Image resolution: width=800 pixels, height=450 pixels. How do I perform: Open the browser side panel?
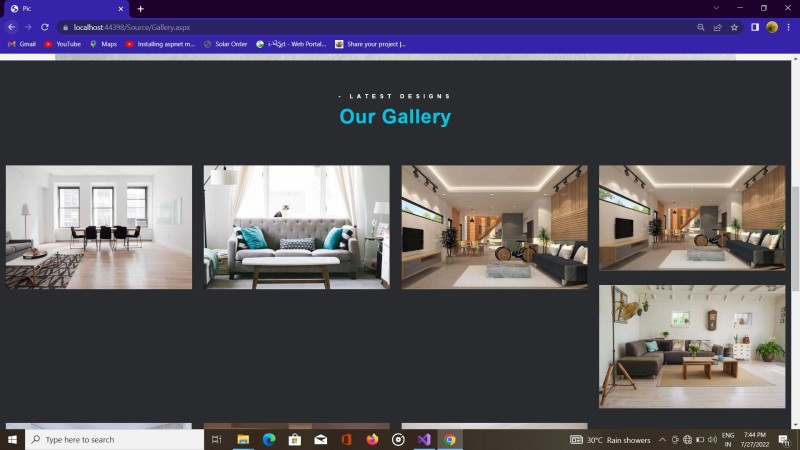[755, 28]
